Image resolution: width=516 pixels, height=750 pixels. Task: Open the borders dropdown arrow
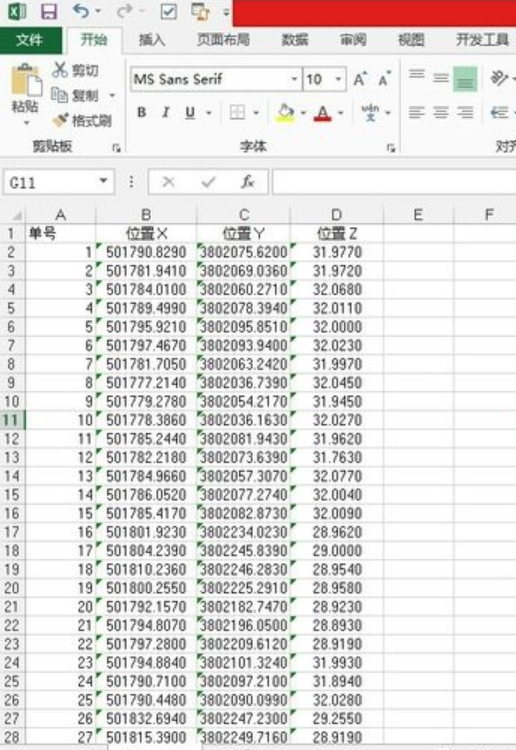(256, 113)
